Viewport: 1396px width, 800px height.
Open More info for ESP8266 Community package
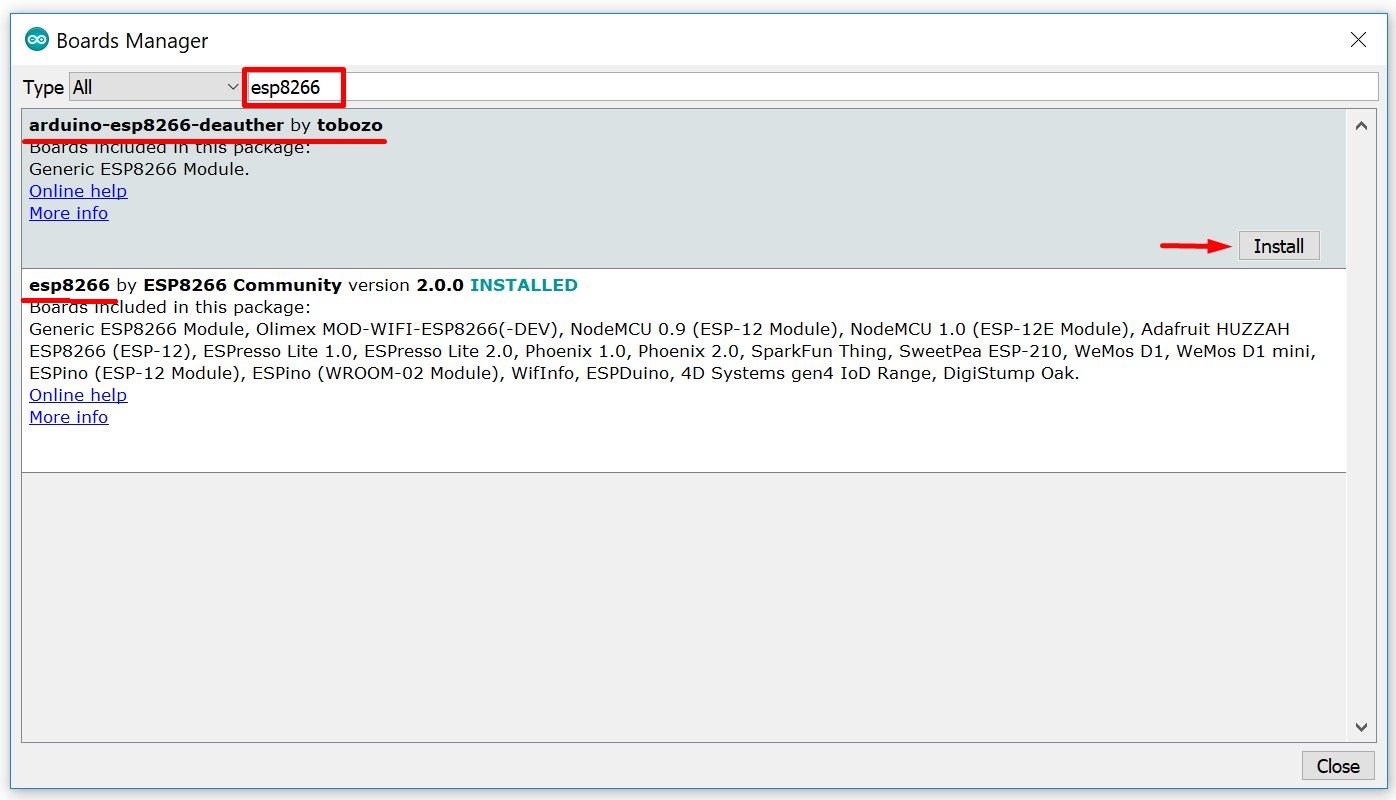[68, 417]
